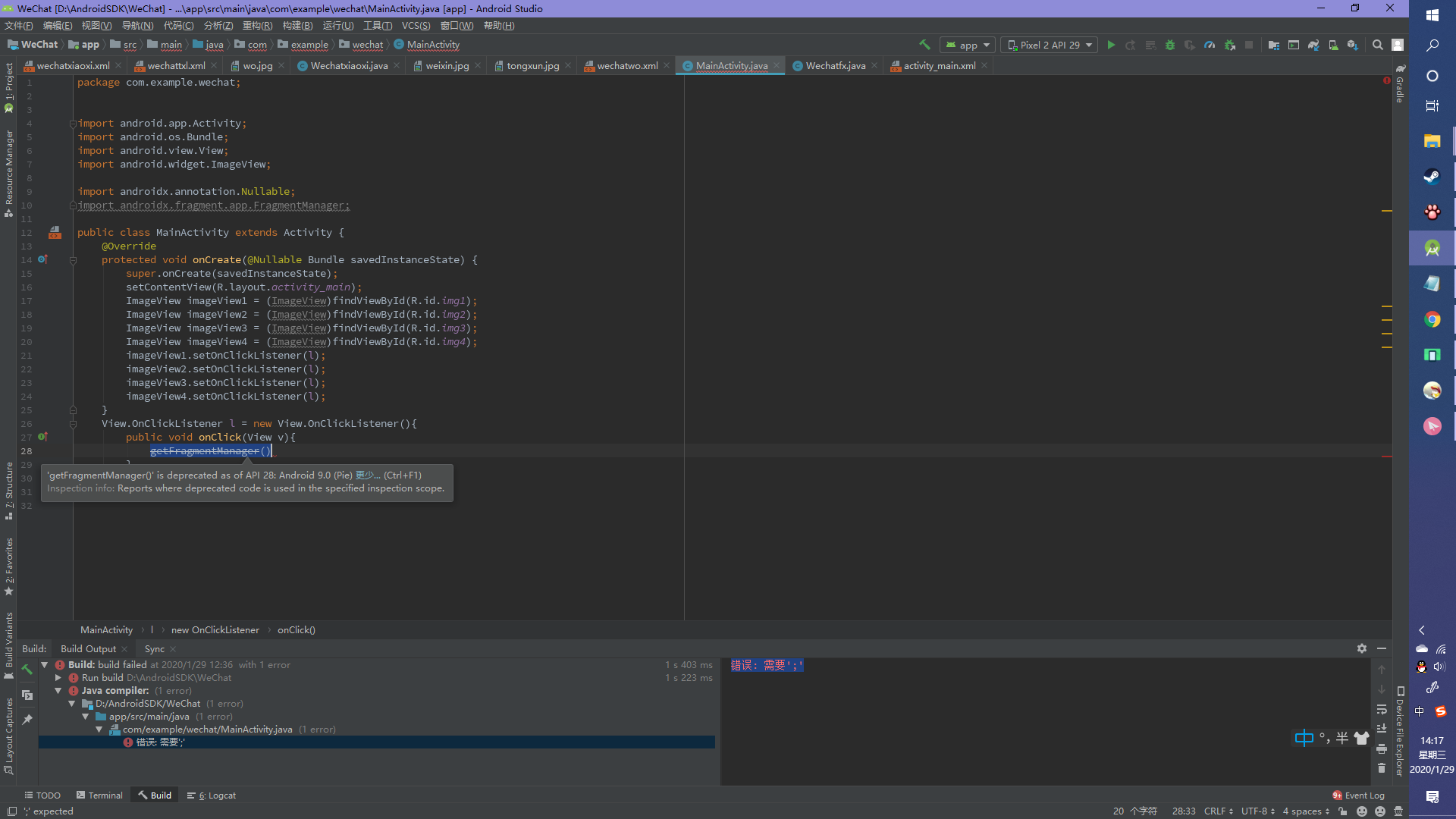Click the Sync Project with Gradle Files icon
This screenshot has height=819, width=1456.
(1313, 45)
